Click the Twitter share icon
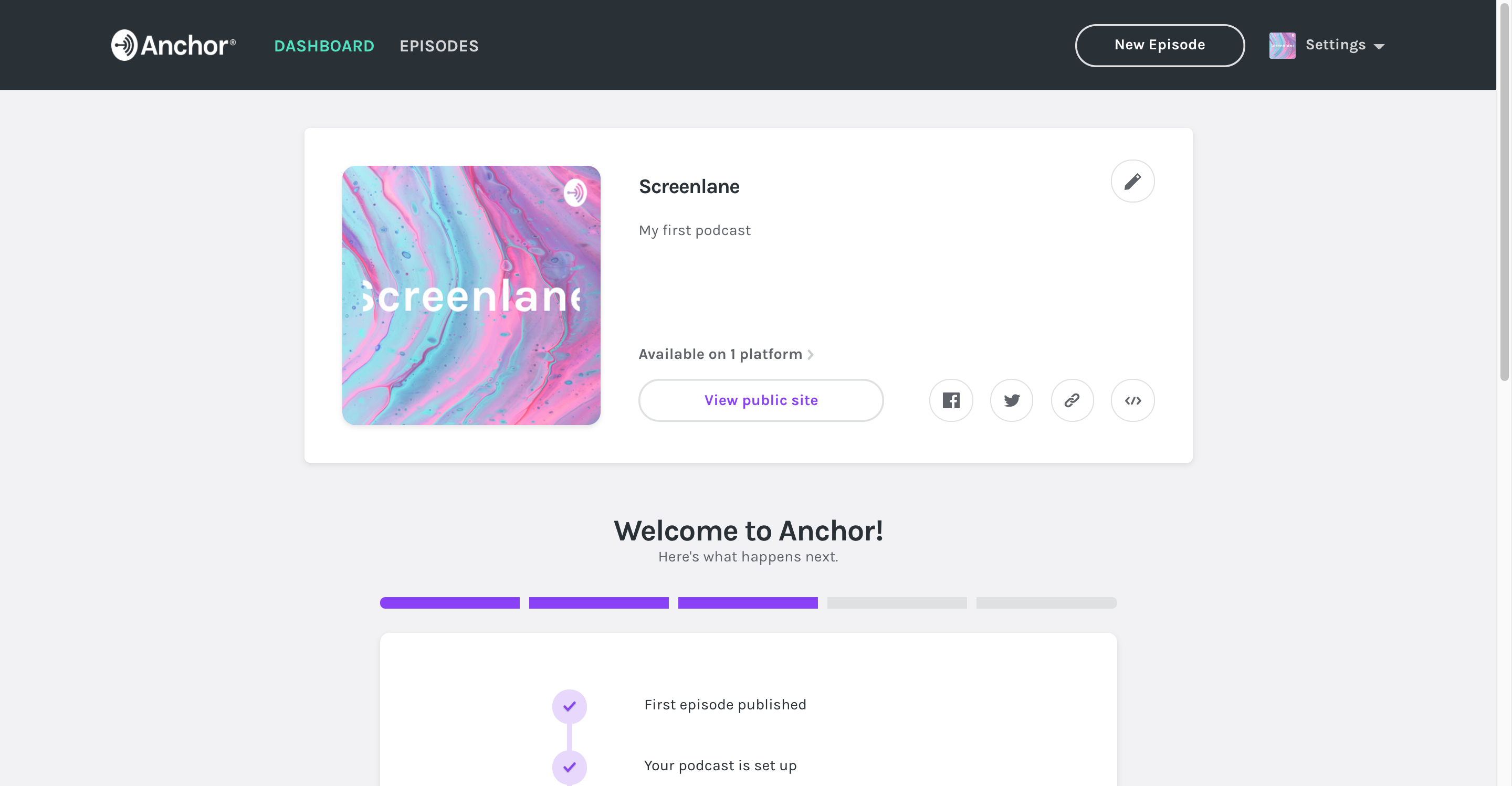The height and width of the screenshot is (786, 1512). [x=1011, y=400]
